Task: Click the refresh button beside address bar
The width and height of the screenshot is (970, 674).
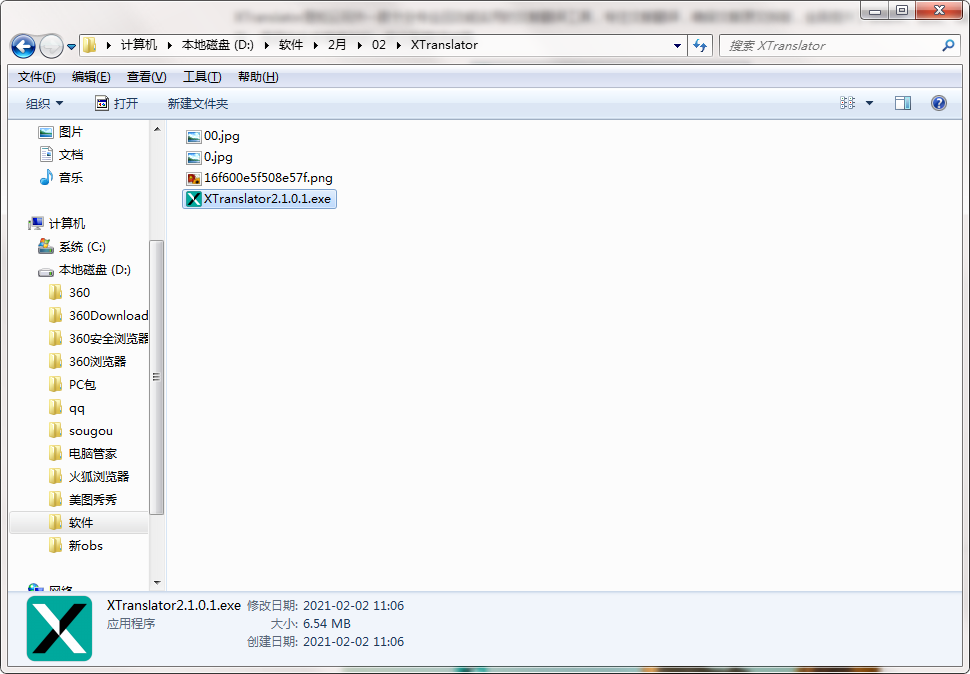Action: (x=700, y=45)
